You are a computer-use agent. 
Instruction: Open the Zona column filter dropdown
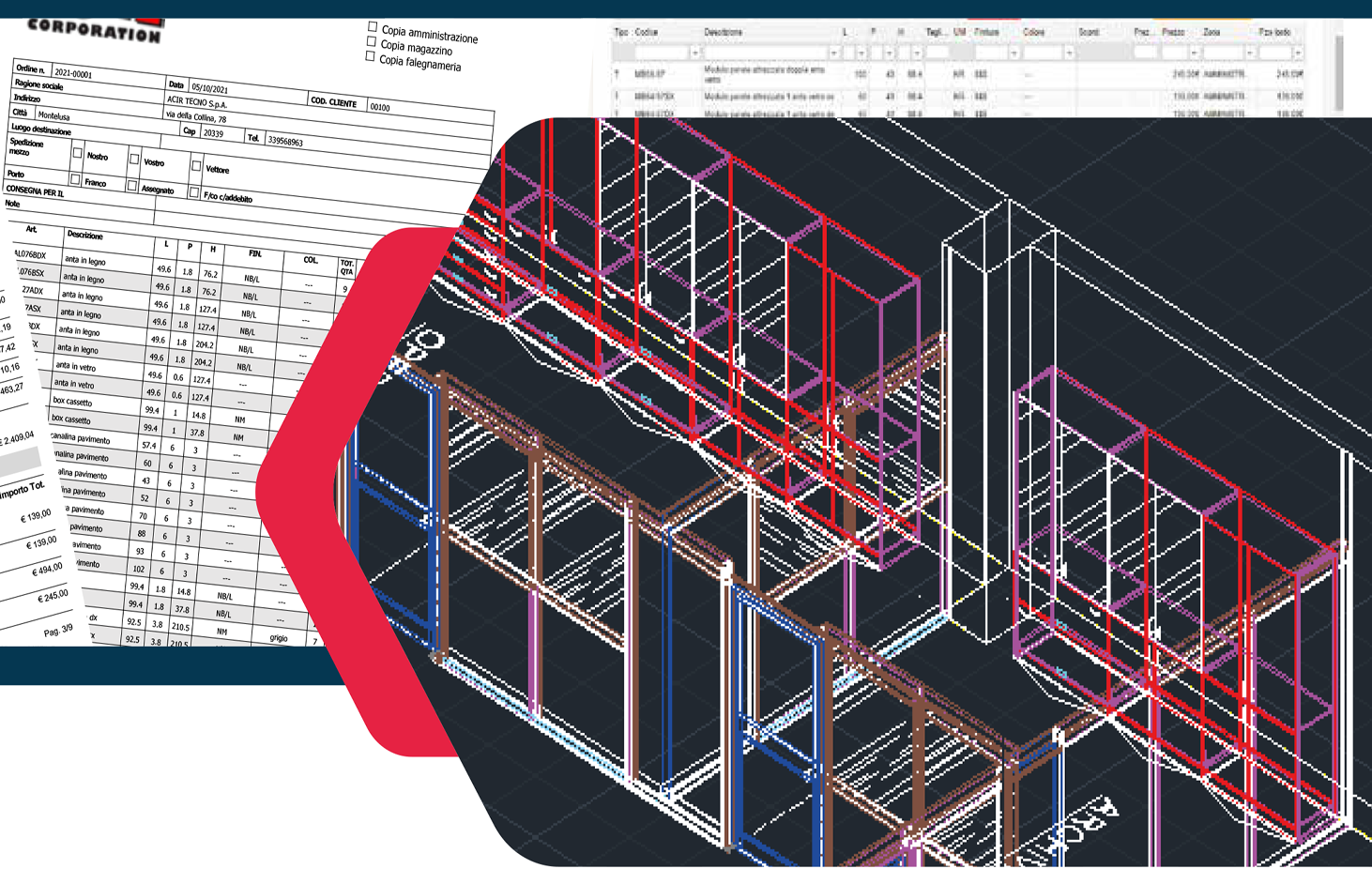click(1250, 53)
